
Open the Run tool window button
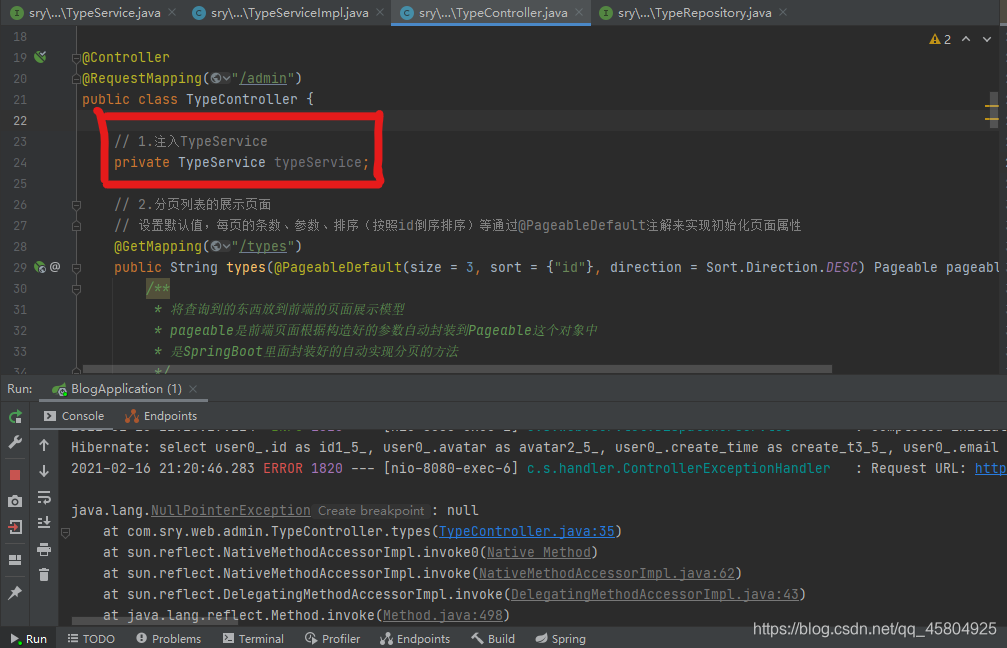tap(29, 639)
